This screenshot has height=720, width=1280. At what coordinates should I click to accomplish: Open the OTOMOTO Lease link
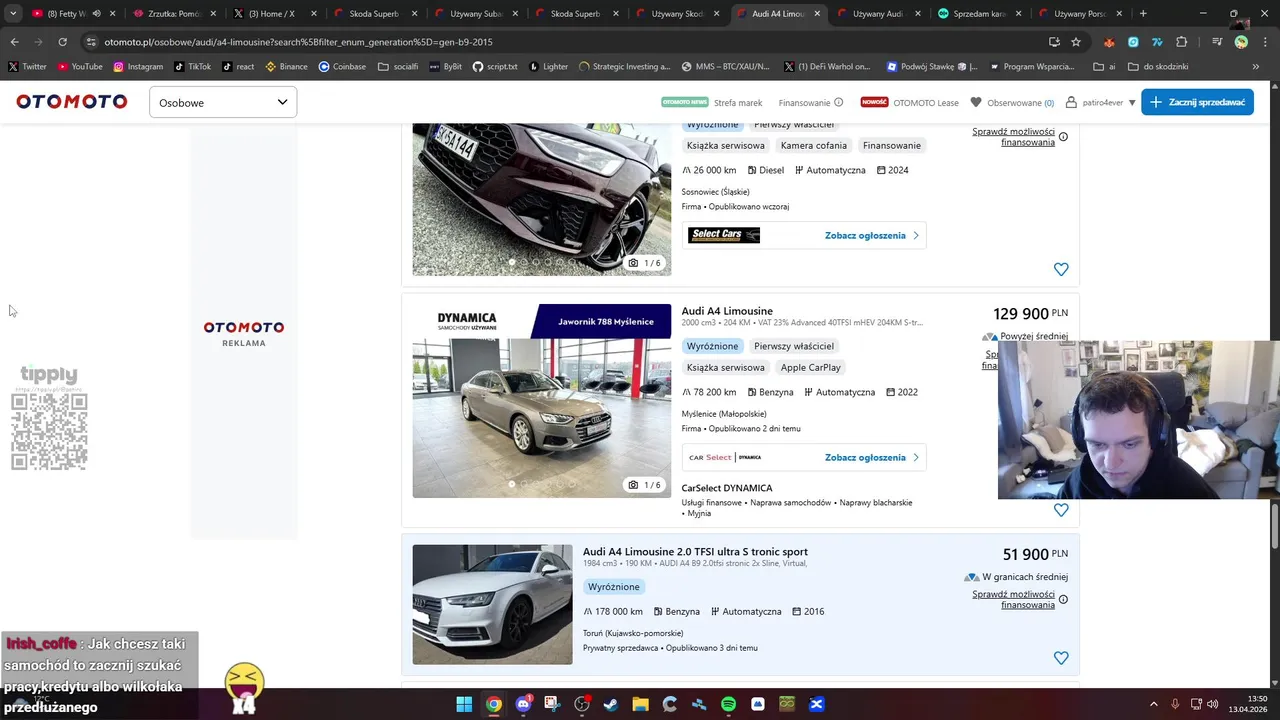coord(926,102)
